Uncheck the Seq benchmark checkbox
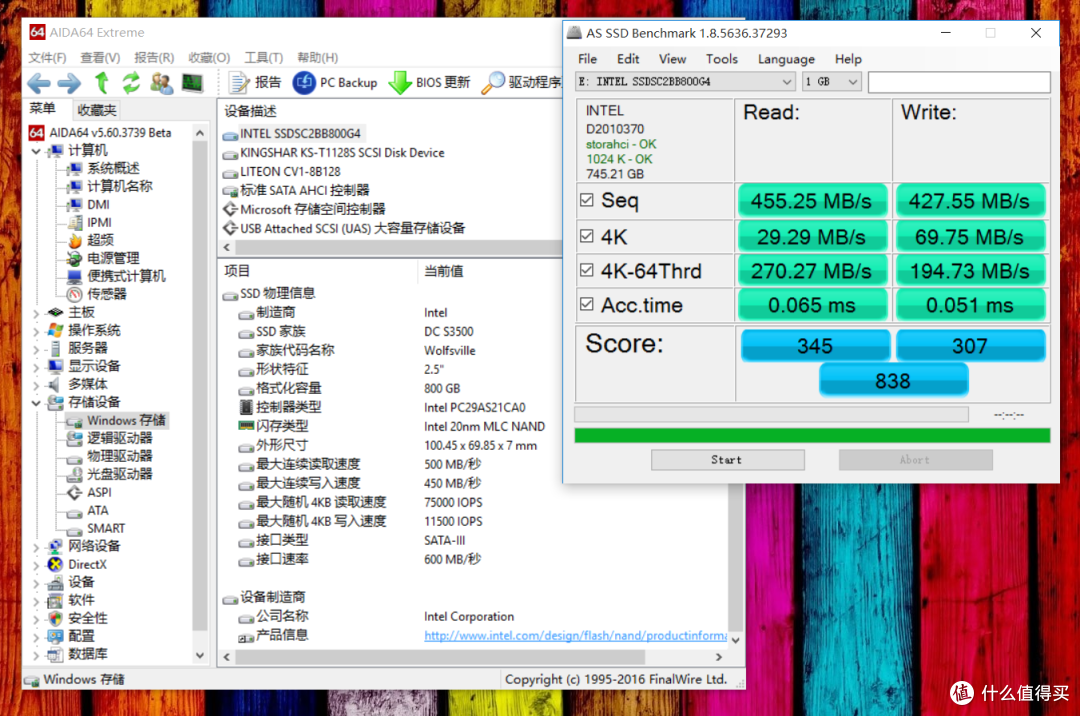This screenshot has width=1080, height=716. (587, 200)
